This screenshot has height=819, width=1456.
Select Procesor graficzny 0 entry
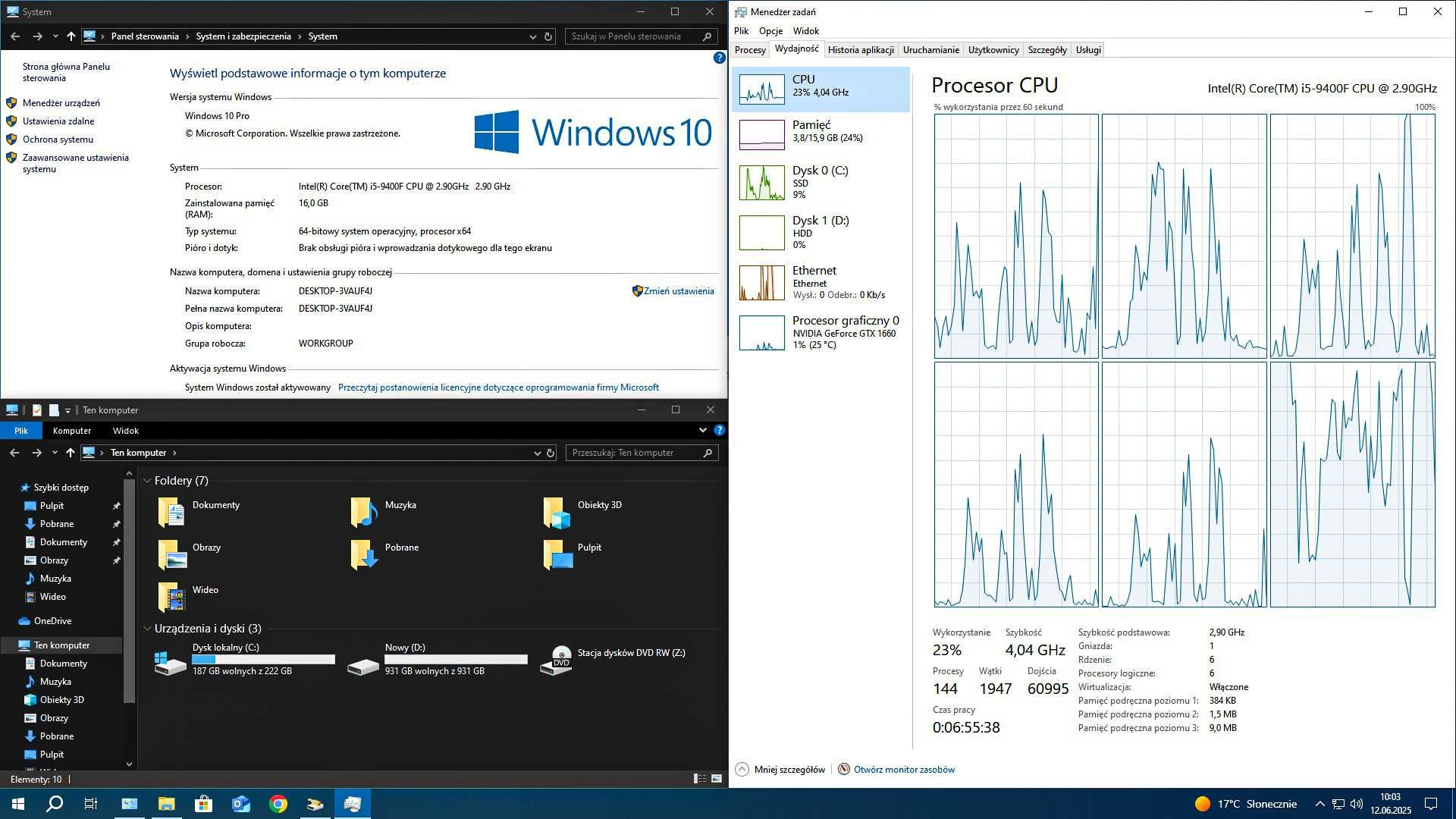pyautogui.click(x=821, y=332)
